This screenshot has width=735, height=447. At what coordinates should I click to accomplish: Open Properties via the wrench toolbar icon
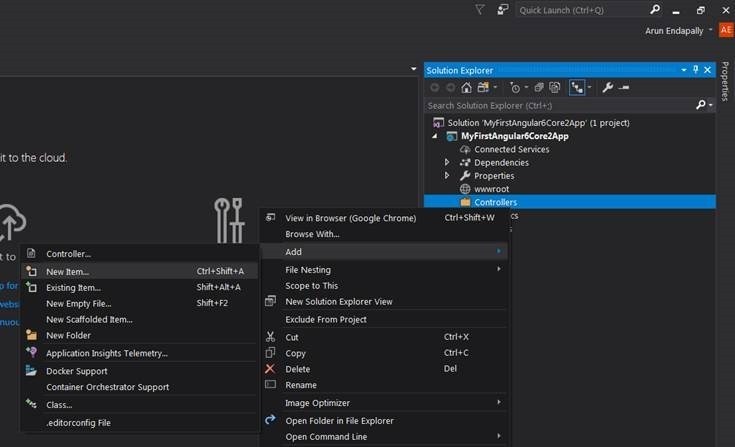click(607, 88)
